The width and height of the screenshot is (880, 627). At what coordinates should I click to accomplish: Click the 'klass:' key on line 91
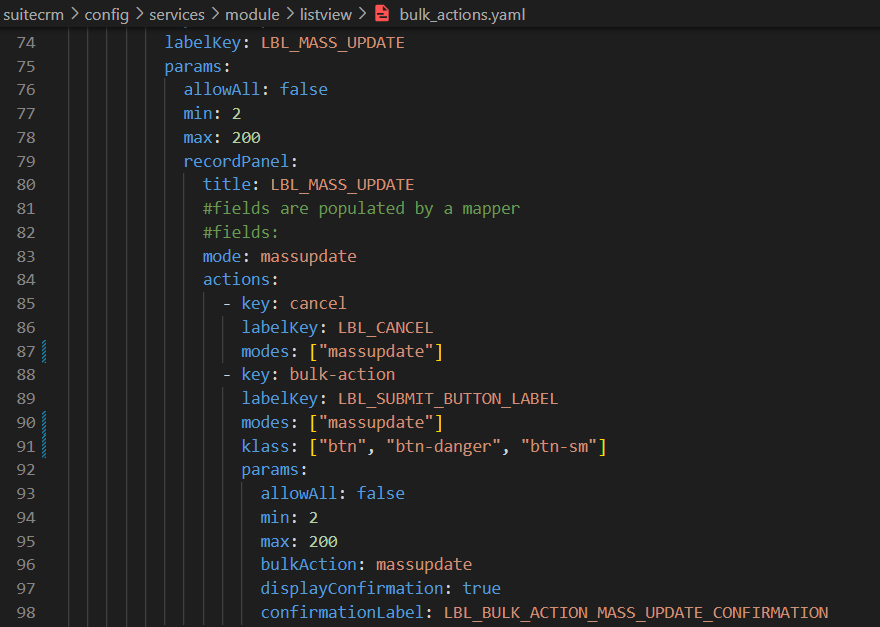[270, 446]
